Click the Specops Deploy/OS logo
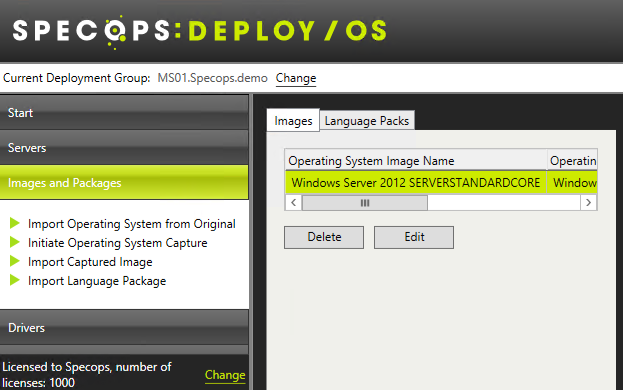The height and width of the screenshot is (390, 623). [x=199, y=31]
